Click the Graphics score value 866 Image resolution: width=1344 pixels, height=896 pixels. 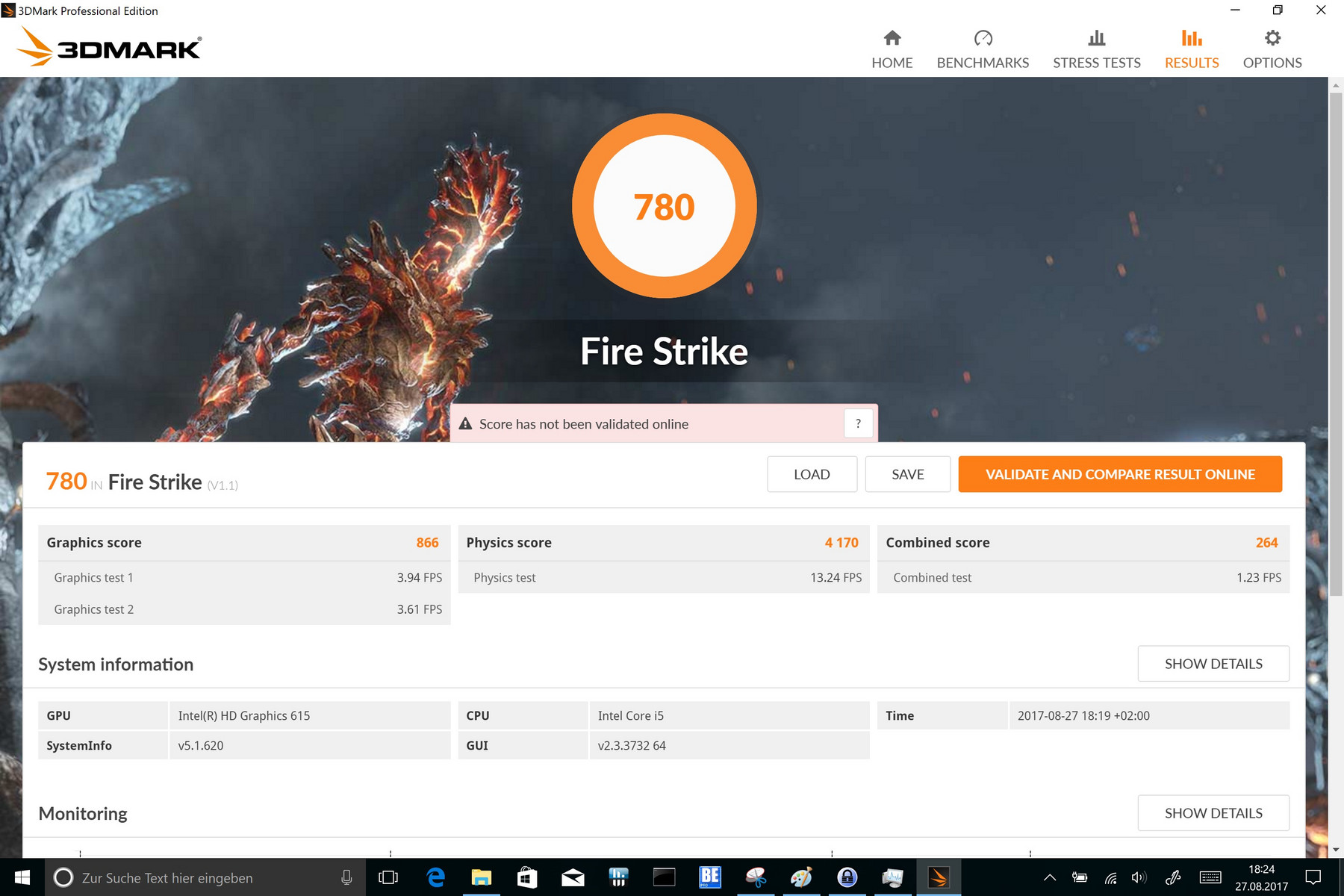pos(427,543)
